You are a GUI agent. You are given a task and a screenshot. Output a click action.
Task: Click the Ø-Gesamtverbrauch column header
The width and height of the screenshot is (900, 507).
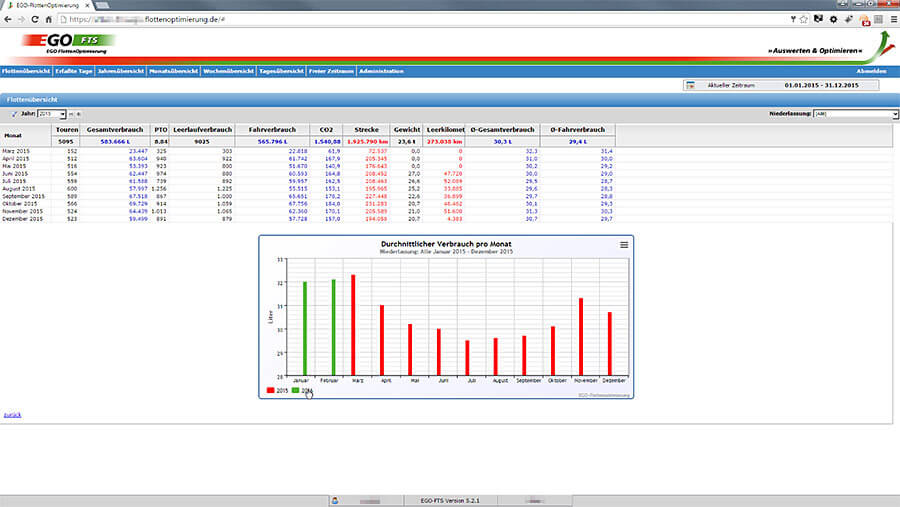coord(502,130)
